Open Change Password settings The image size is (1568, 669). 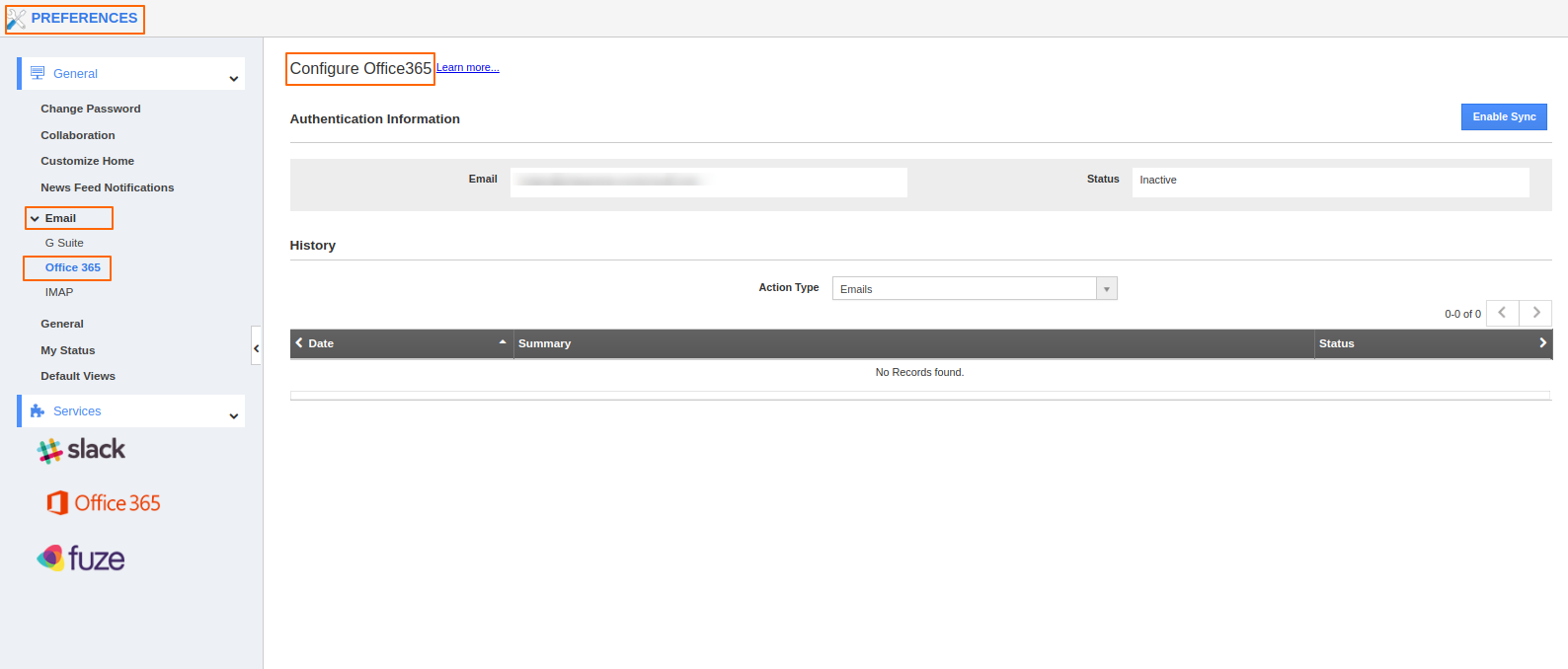coord(91,109)
